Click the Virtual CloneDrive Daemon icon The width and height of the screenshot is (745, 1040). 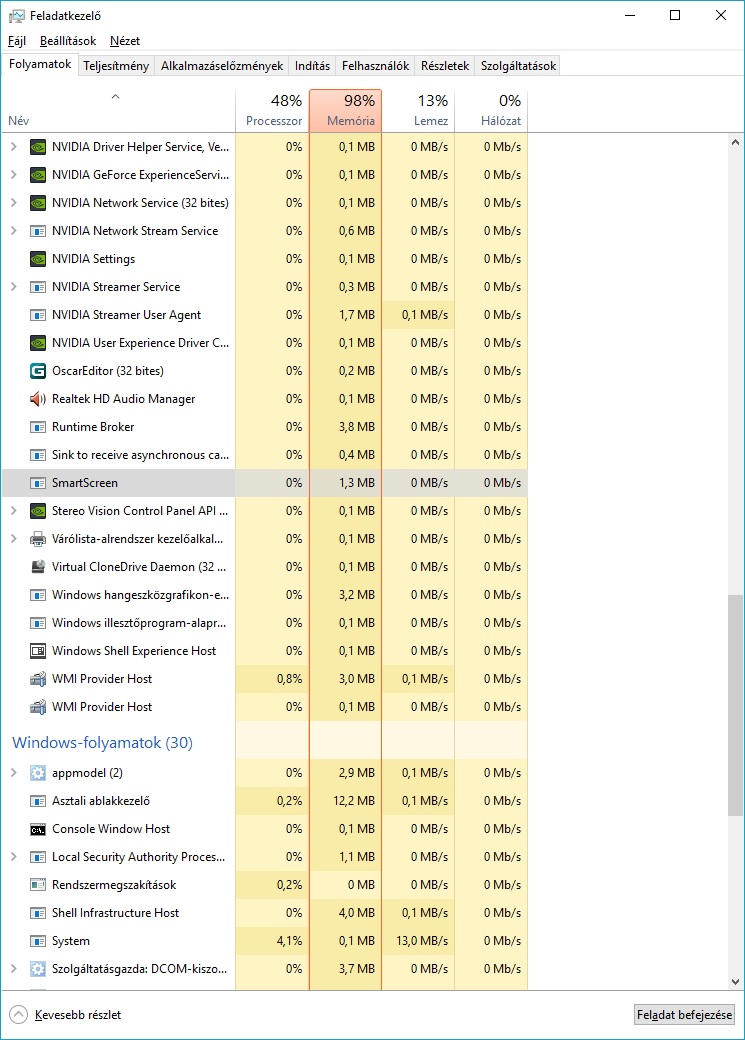click(x=38, y=566)
